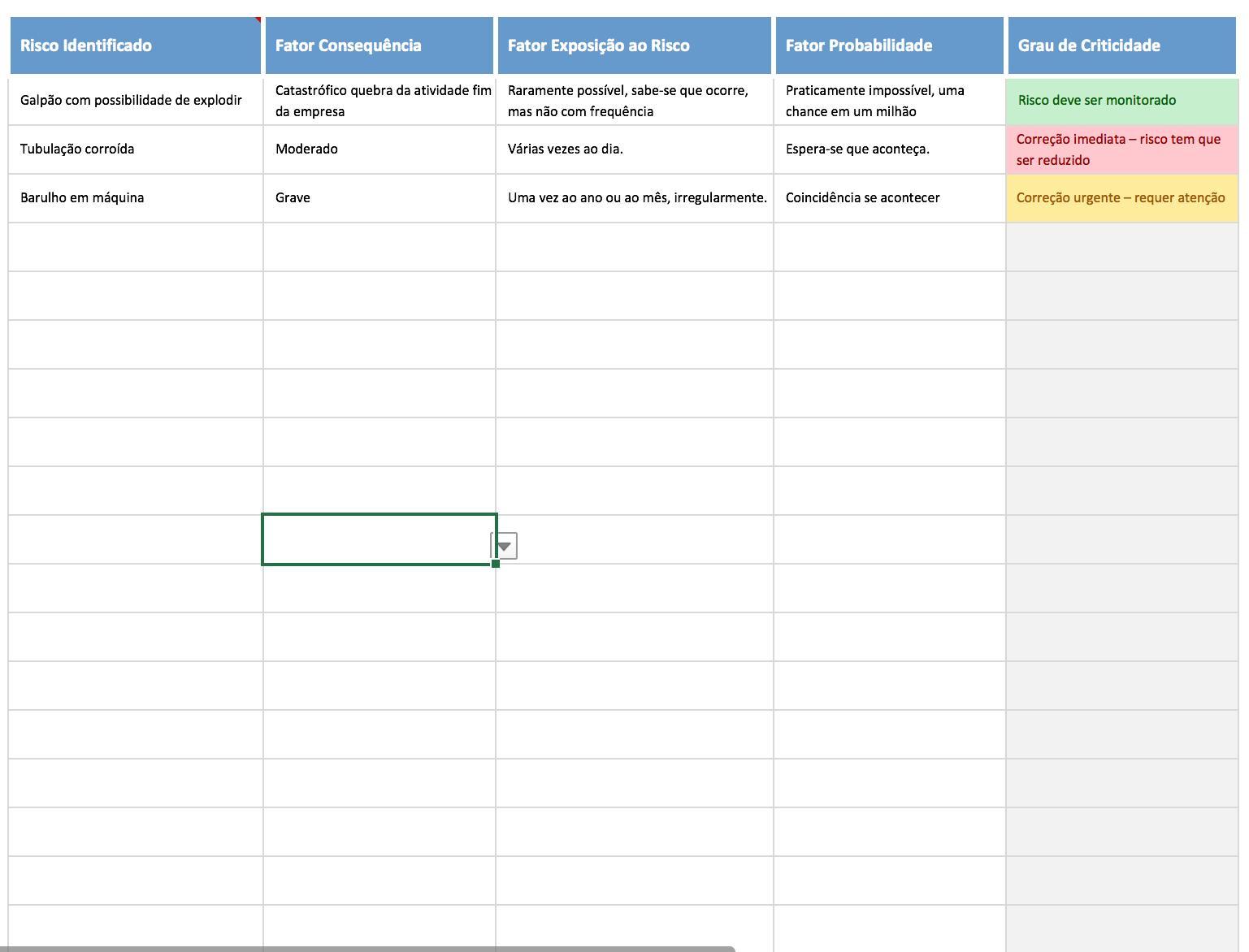Click the 'Fator Probabilidade' column header
Screen dimensions: 1249x952
pyautogui.click(x=889, y=45)
